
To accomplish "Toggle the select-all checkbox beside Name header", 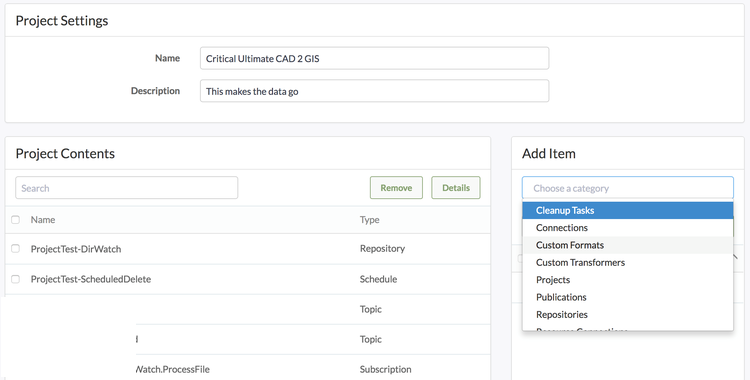I will tap(15, 220).
